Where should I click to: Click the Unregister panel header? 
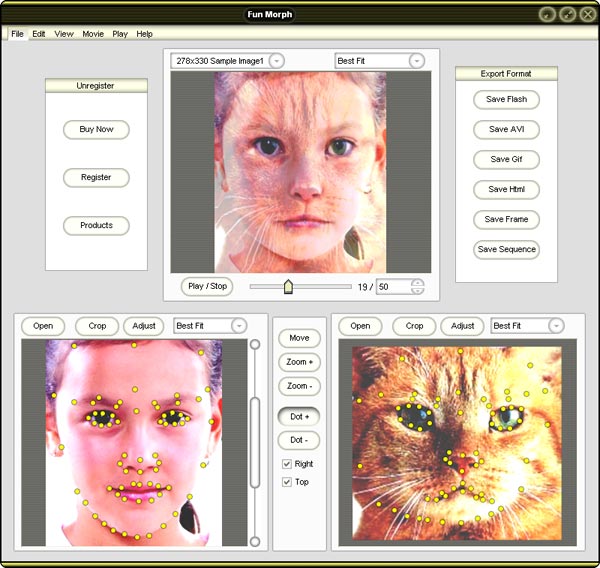point(96,86)
